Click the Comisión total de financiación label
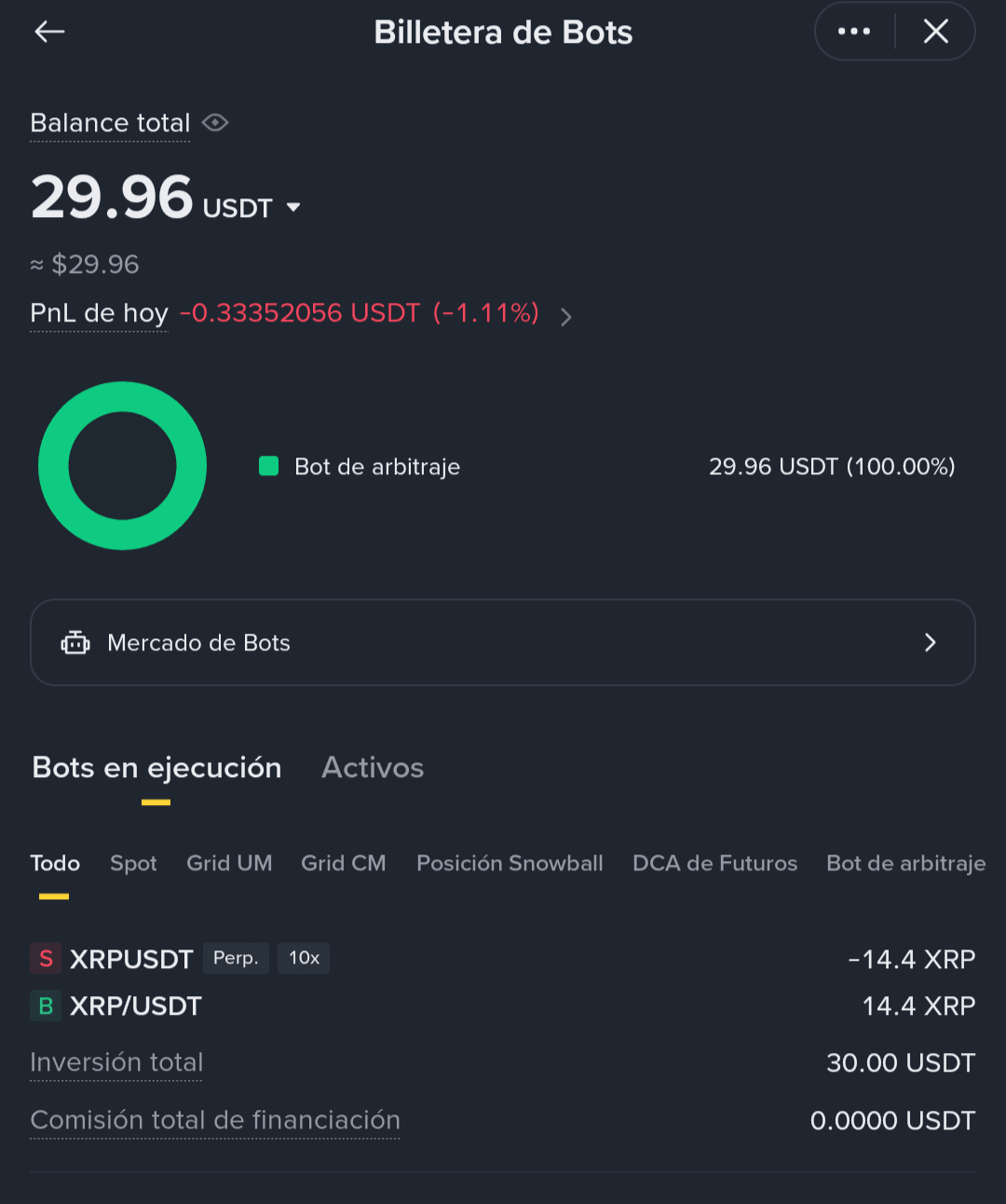The width and height of the screenshot is (1006, 1204). point(215,1120)
